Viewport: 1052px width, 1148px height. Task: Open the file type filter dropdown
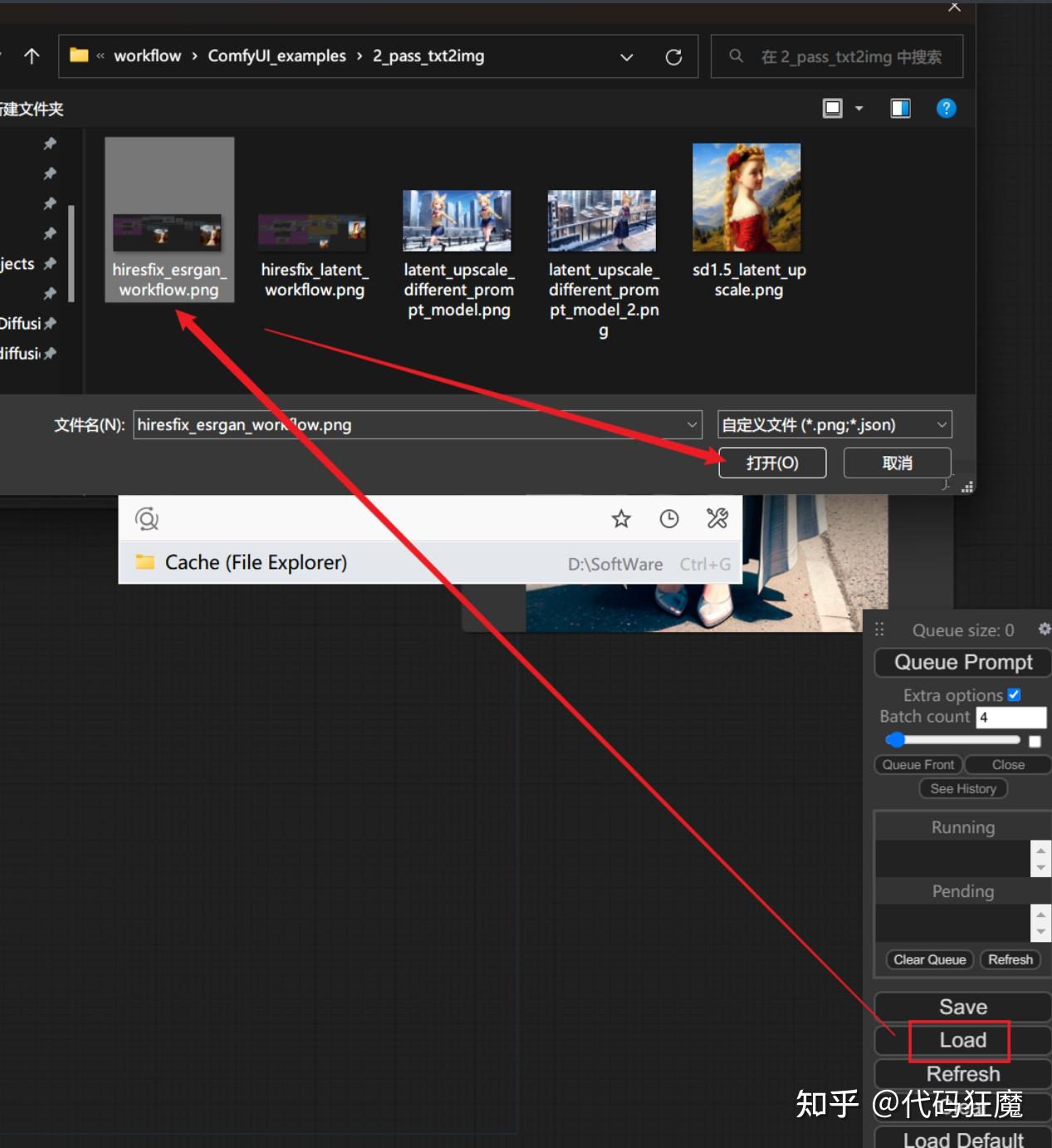click(834, 424)
